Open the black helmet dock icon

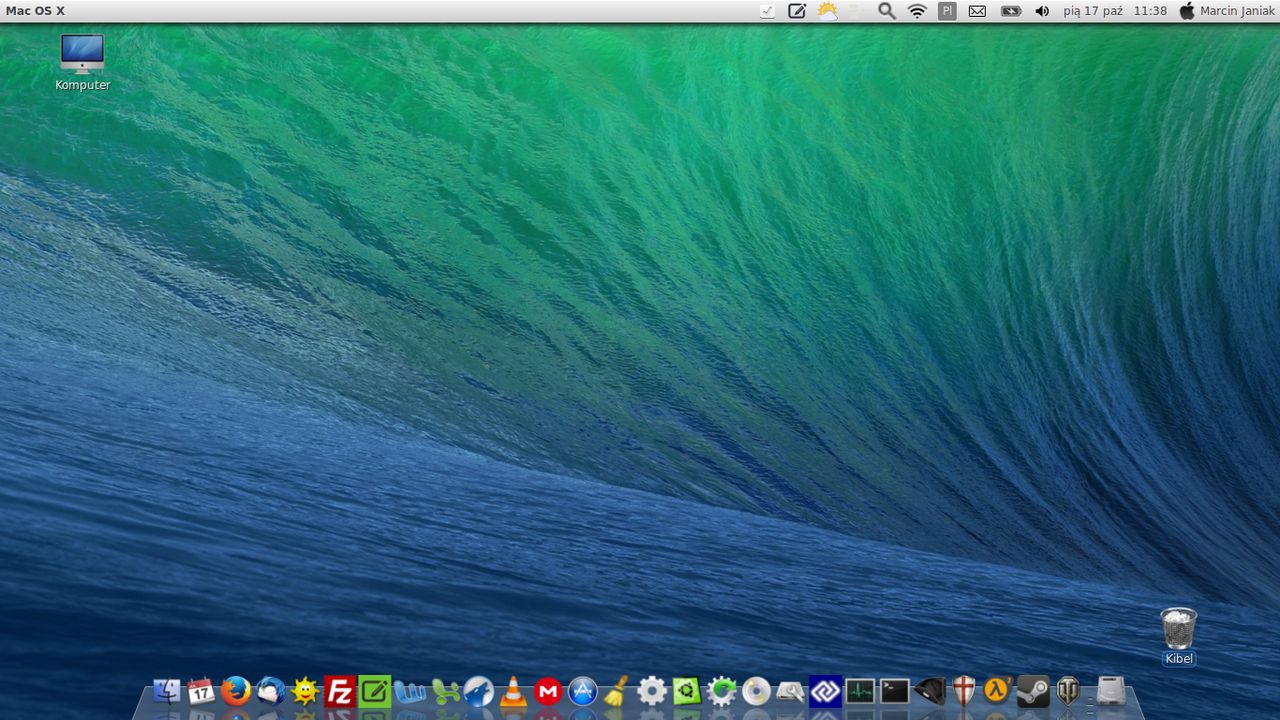[929, 691]
